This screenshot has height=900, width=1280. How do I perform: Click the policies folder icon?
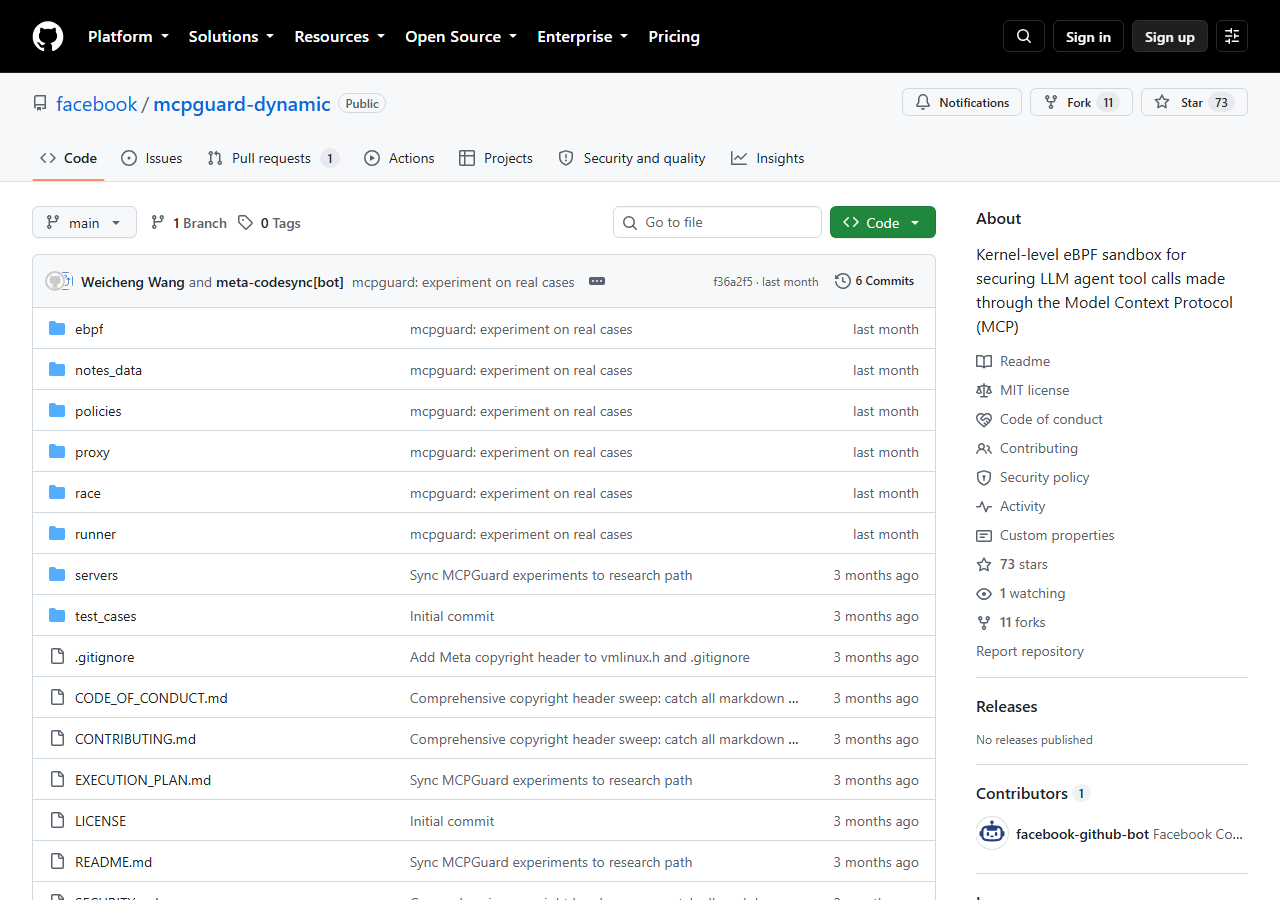pos(57,411)
